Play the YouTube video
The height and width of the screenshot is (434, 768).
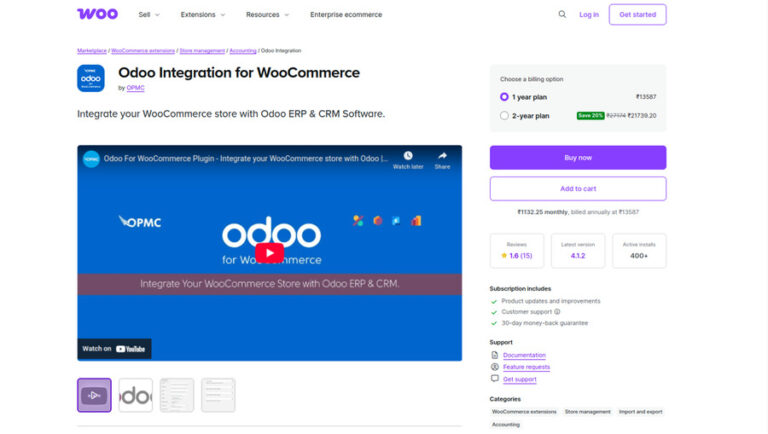(x=269, y=253)
